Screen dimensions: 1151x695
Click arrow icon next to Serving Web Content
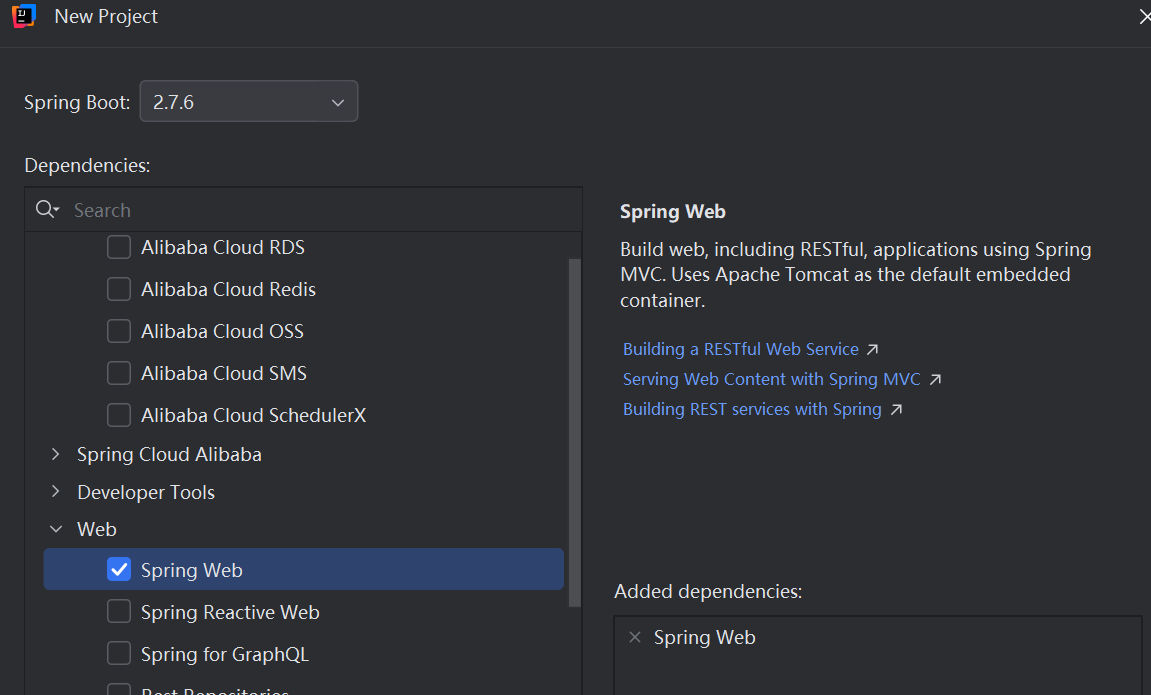pyautogui.click(x=934, y=379)
